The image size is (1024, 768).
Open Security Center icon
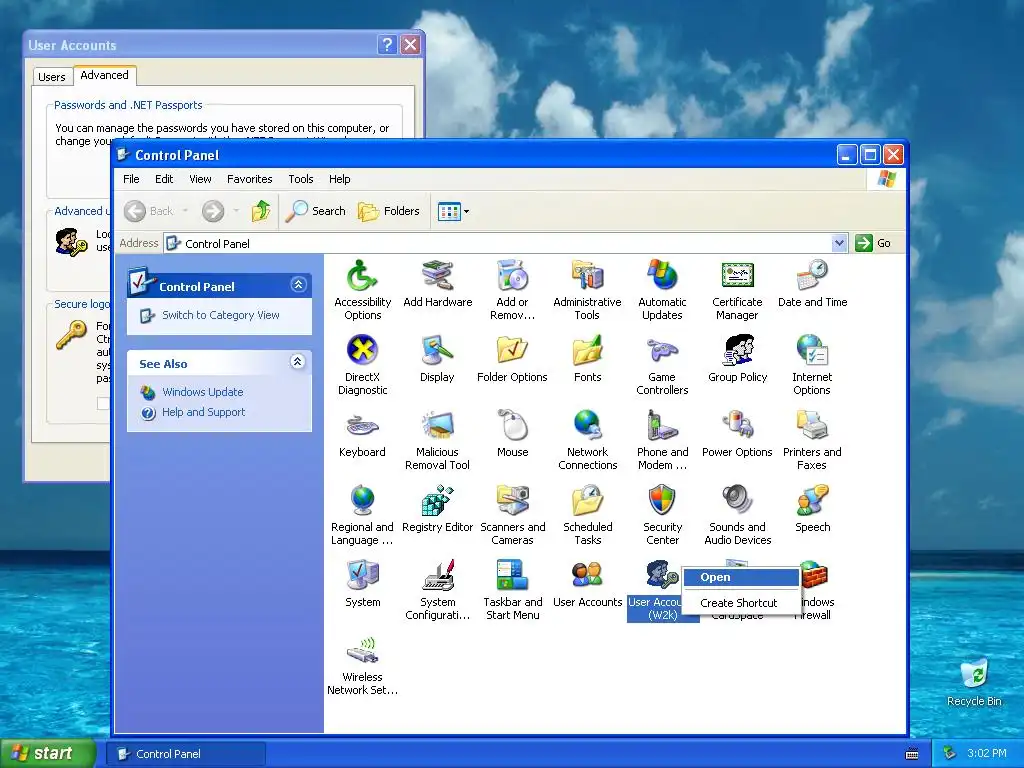pos(662,515)
